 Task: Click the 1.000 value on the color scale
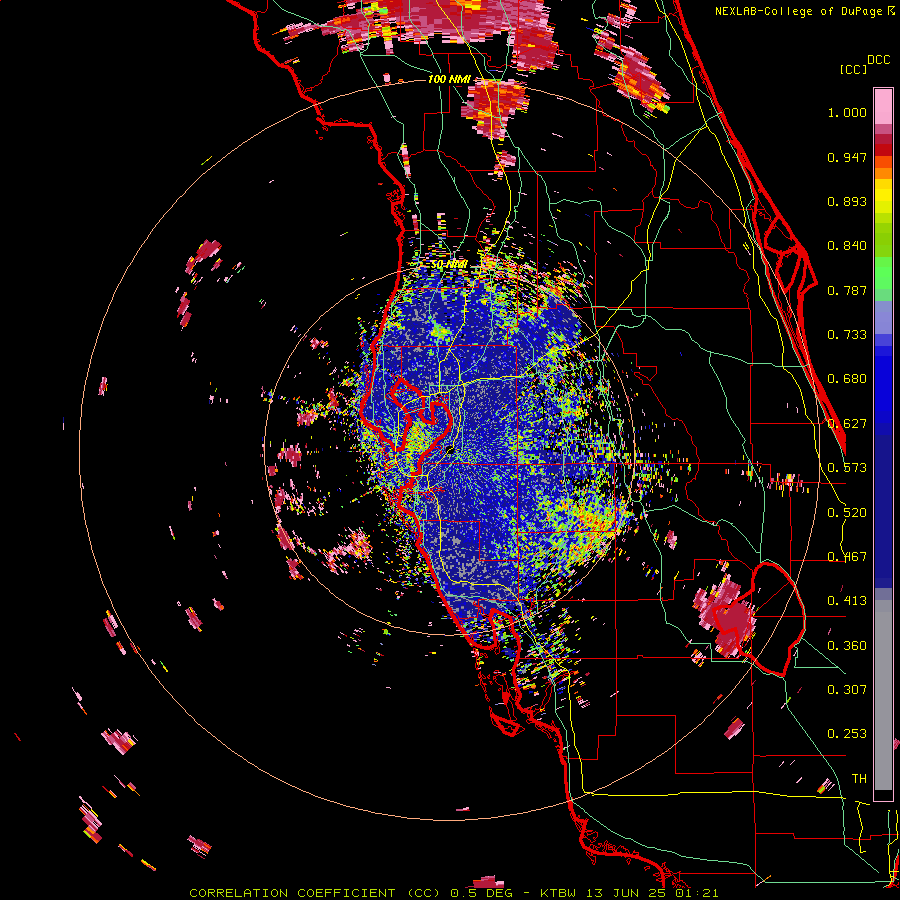[x=847, y=112]
